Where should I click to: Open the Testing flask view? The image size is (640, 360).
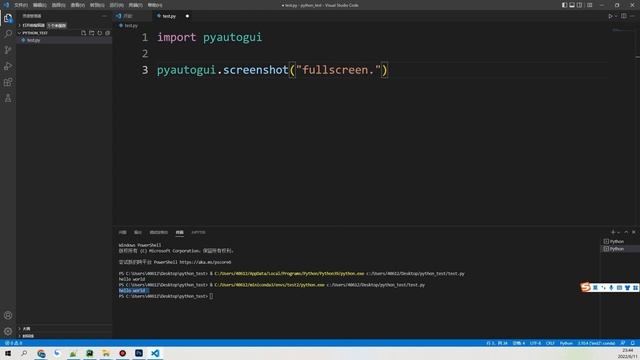tap(8, 98)
